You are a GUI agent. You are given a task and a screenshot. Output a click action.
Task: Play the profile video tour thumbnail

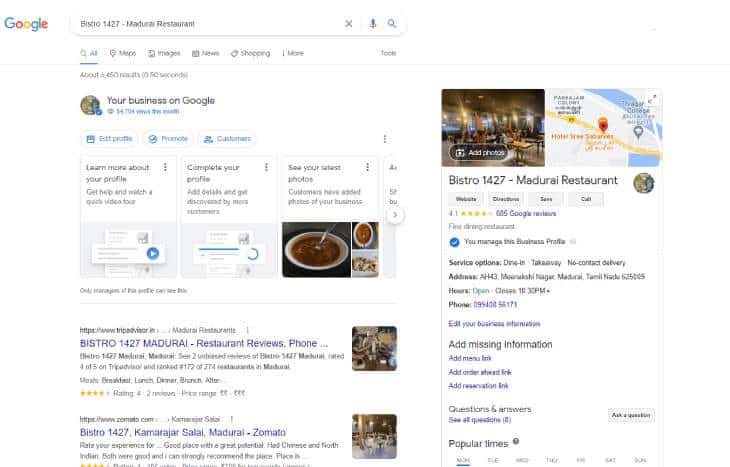point(128,250)
